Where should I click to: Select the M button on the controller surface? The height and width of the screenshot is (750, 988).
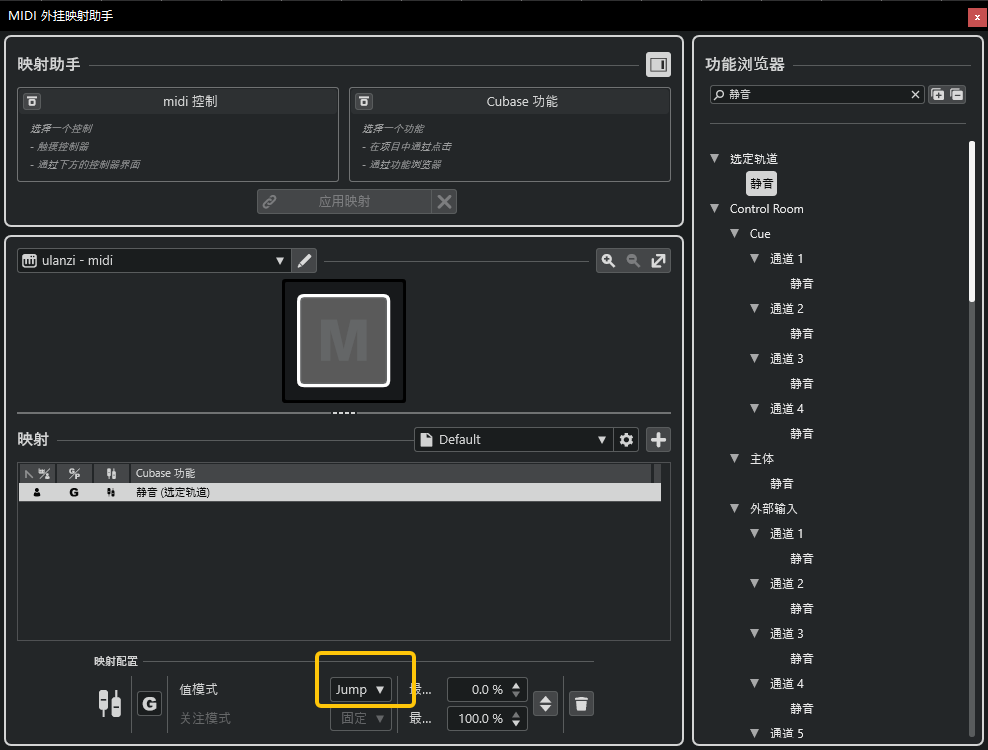click(343, 340)
